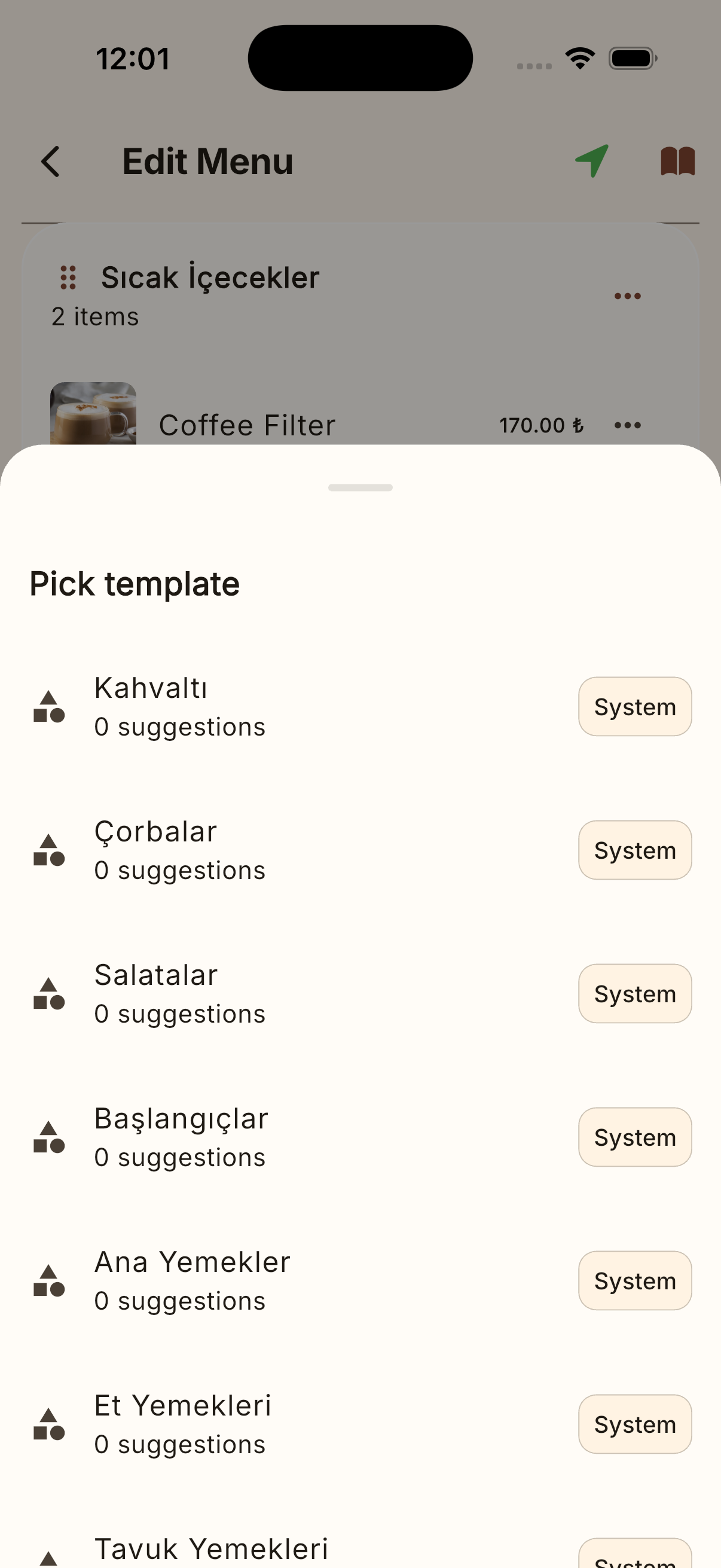
Task: Grab the Sıcak İçecekler drag handle
Action: point(68,277)
